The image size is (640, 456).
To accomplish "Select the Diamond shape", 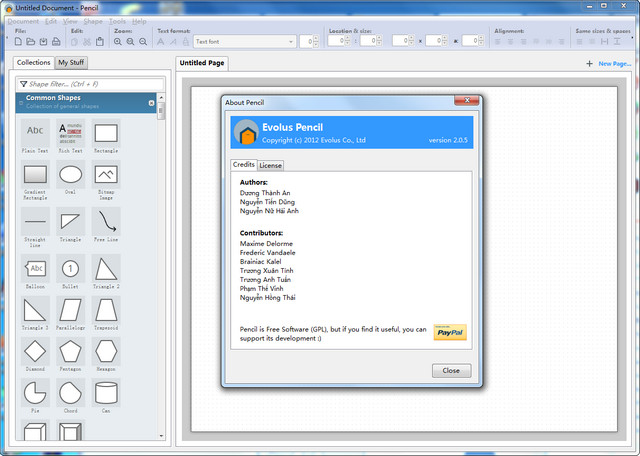I will pyautogui.click(x=35, y=354).
